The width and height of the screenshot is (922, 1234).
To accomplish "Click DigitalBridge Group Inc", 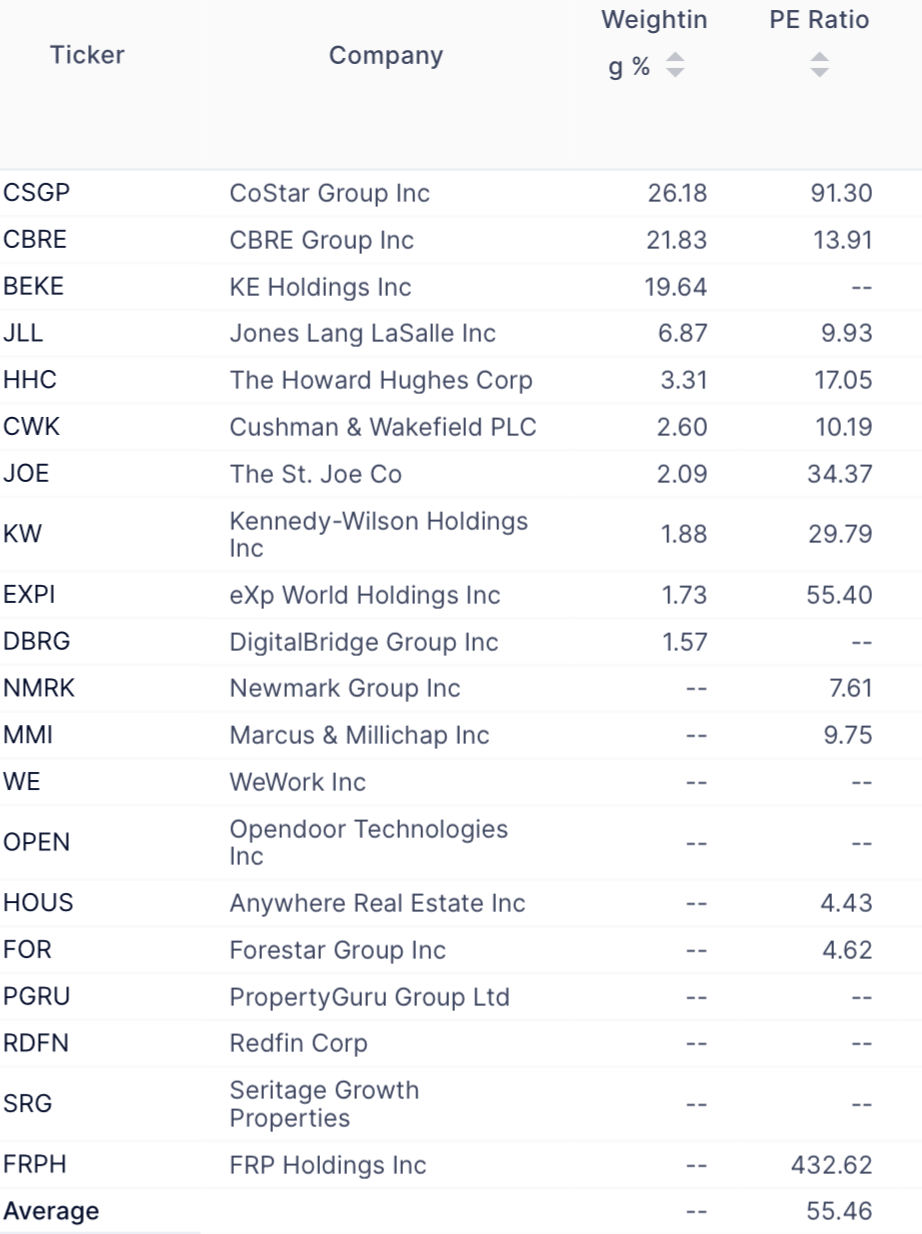I will coord(364,642).
